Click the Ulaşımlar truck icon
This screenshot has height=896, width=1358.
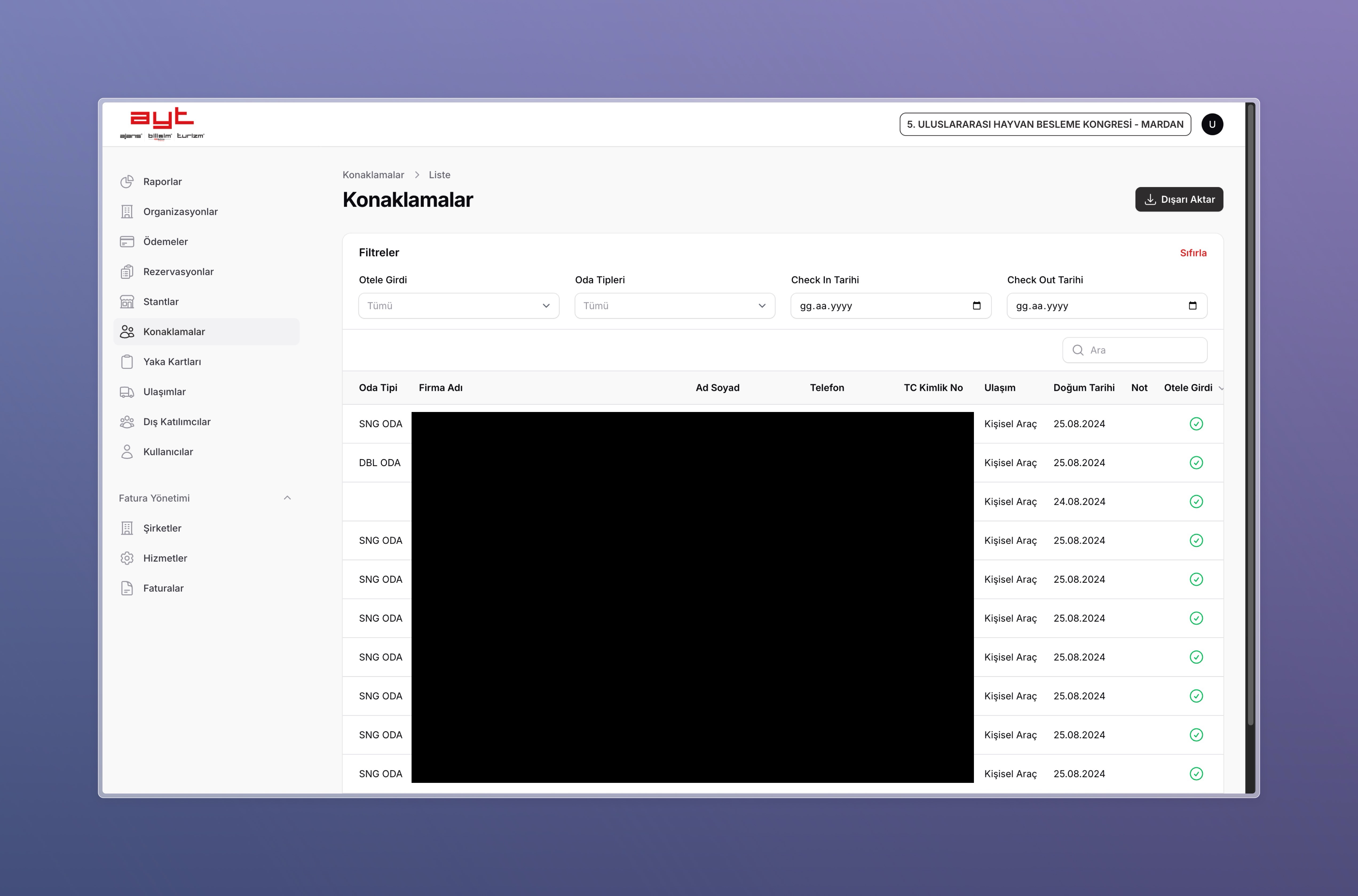click(127, 392)
